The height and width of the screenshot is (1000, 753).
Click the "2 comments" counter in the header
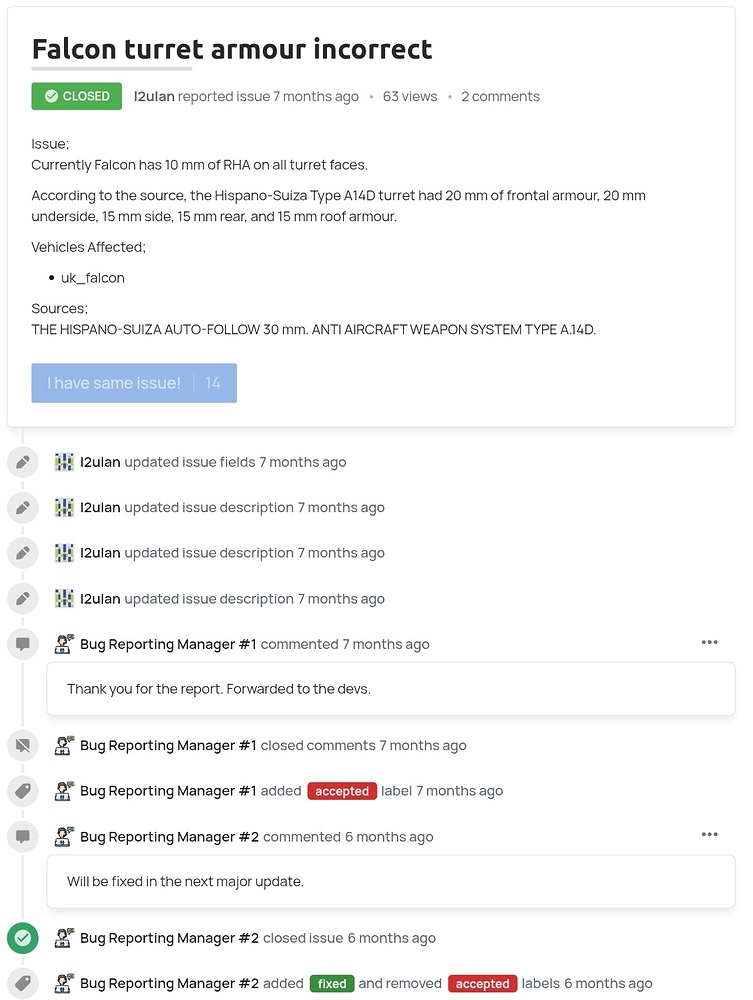[x=501, y=96]
